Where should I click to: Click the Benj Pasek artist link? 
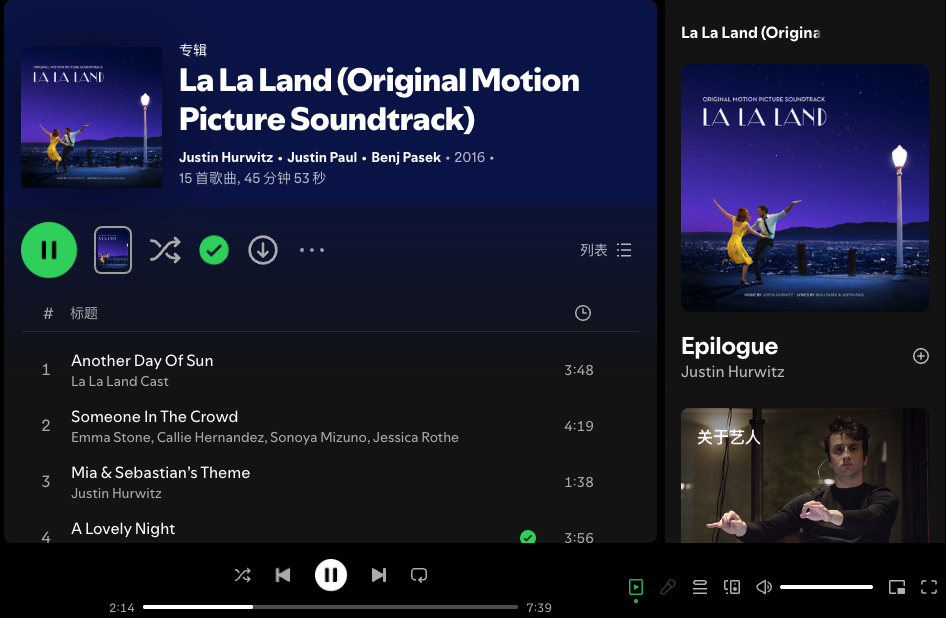[x=406, y=158]
